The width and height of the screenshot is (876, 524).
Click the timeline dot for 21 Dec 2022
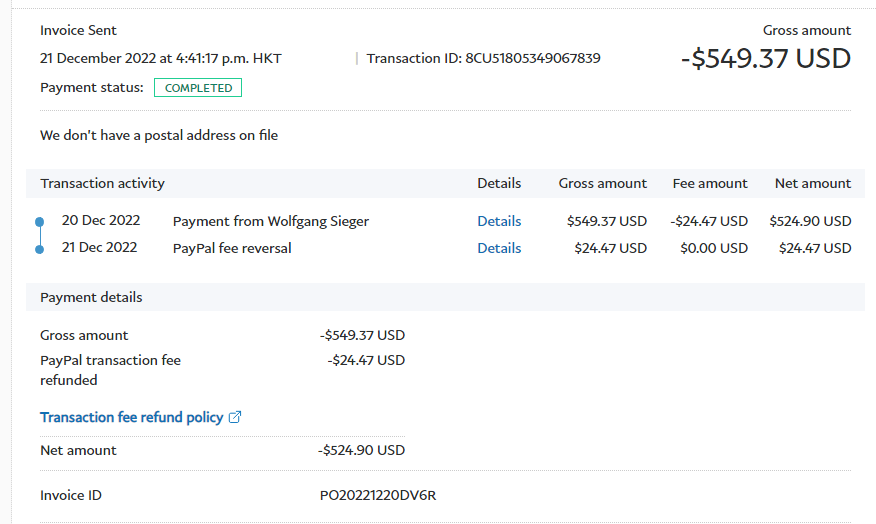coord(39,248)
